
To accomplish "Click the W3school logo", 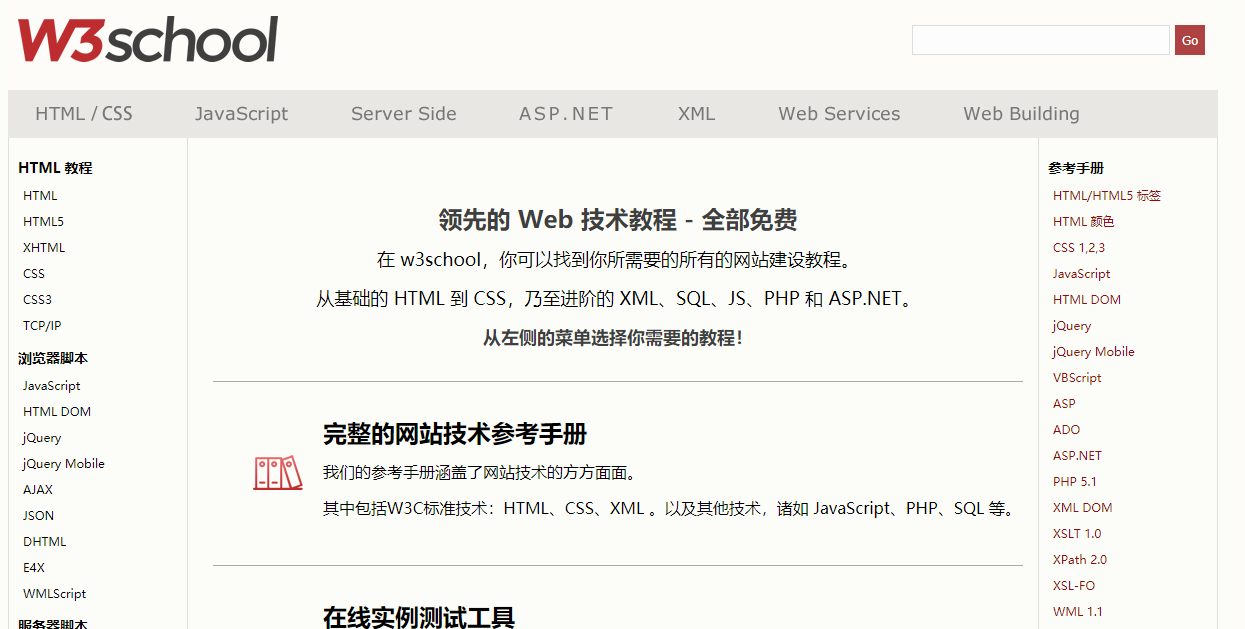I will [146, 38].
